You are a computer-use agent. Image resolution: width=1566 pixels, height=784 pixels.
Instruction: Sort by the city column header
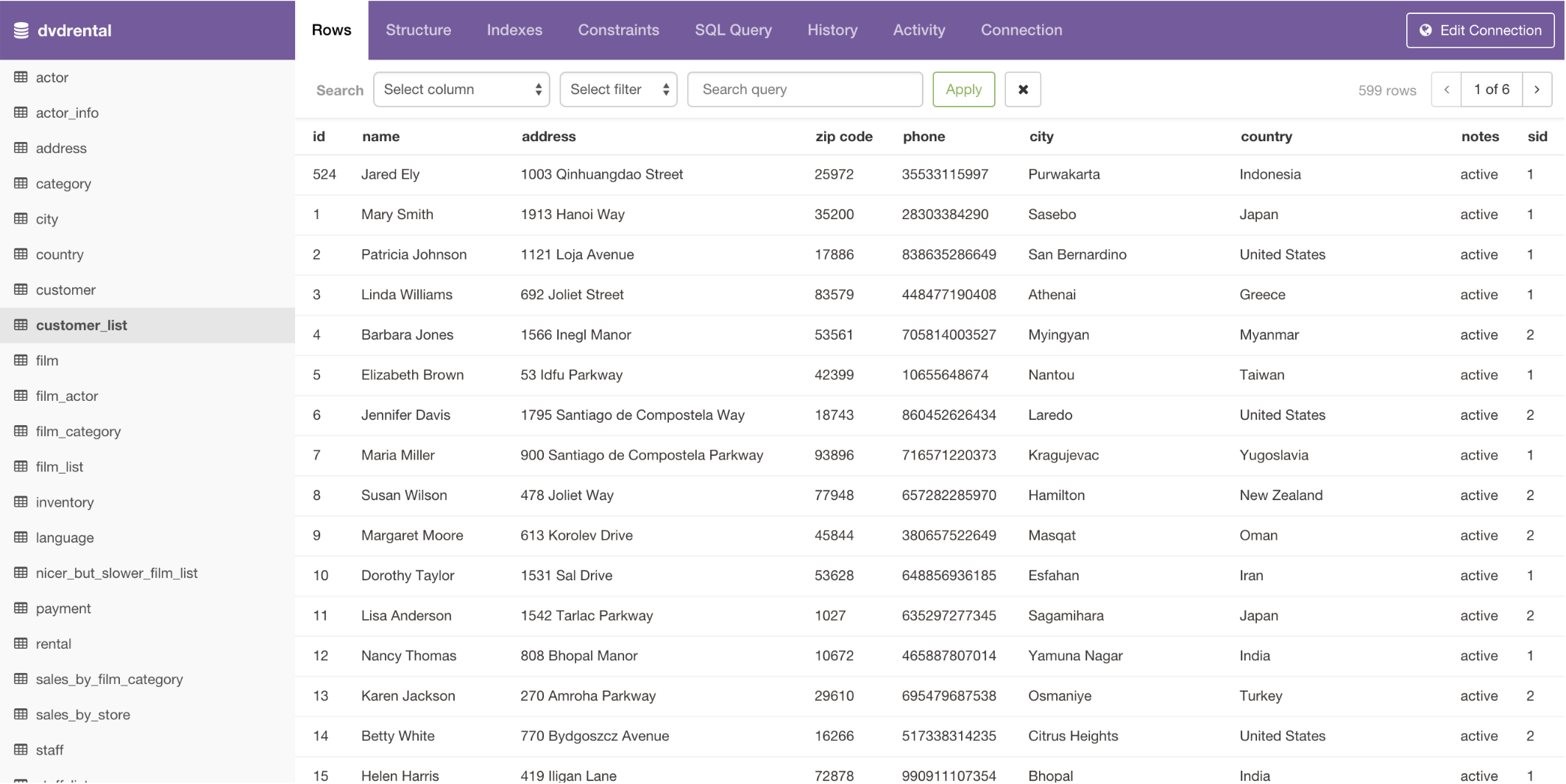click(x=1041, y=136)
